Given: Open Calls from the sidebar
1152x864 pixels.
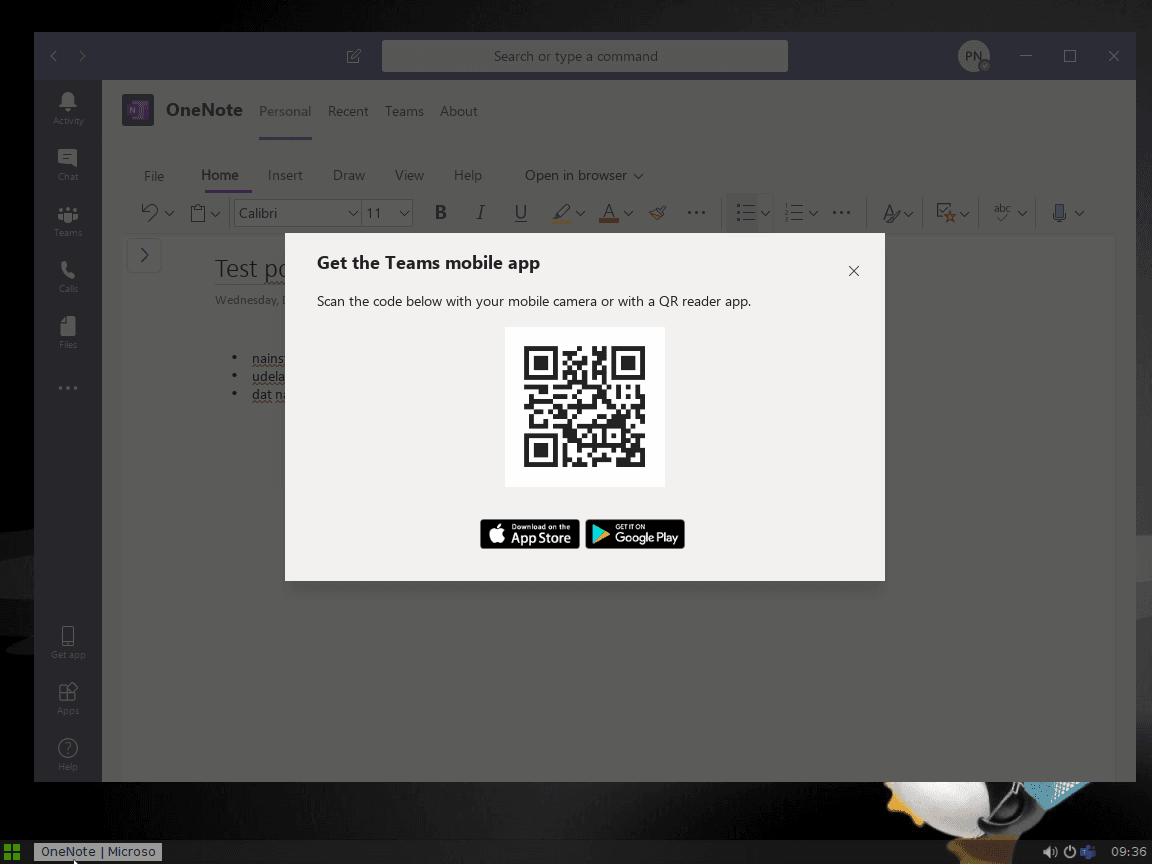Looking at the screenshot, I should 67,276.
